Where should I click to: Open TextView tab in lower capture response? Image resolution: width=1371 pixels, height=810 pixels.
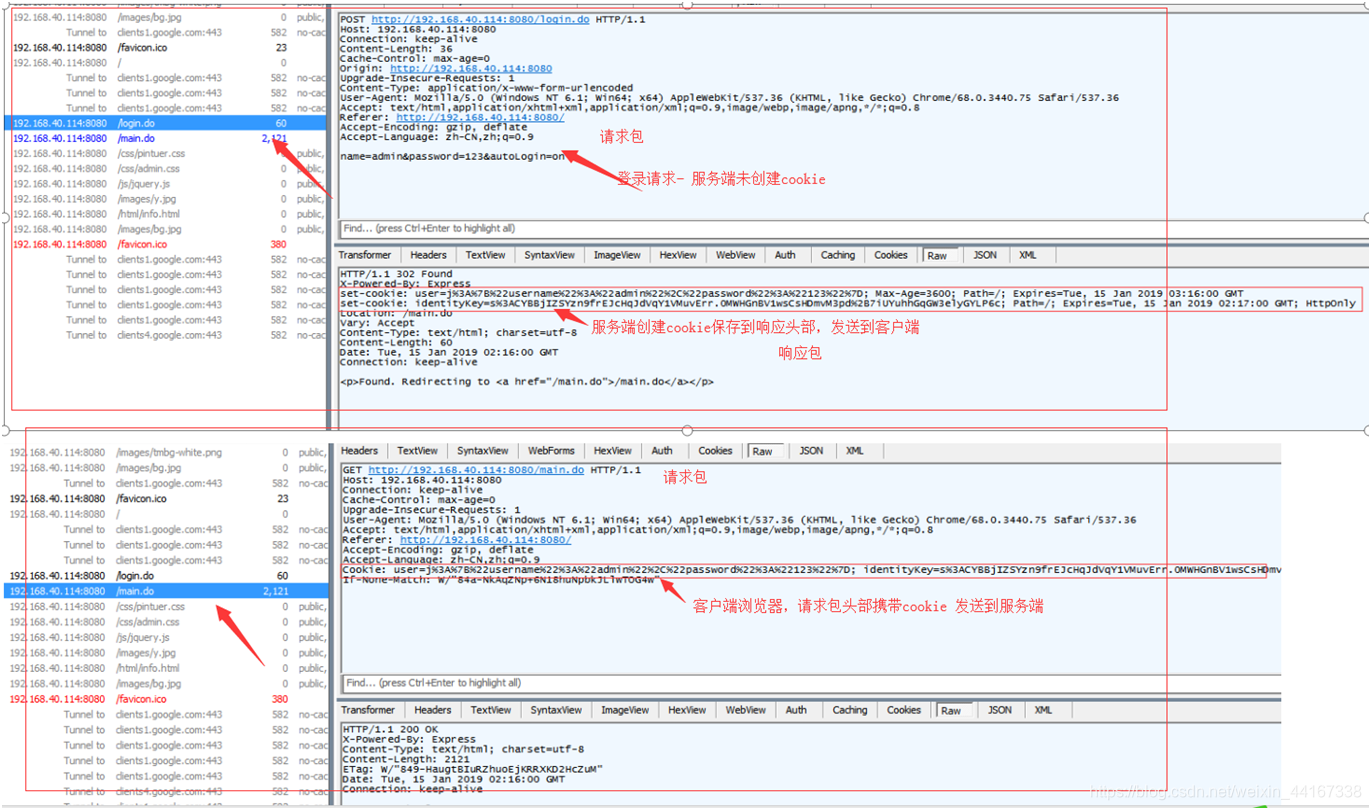coord(490,710)
